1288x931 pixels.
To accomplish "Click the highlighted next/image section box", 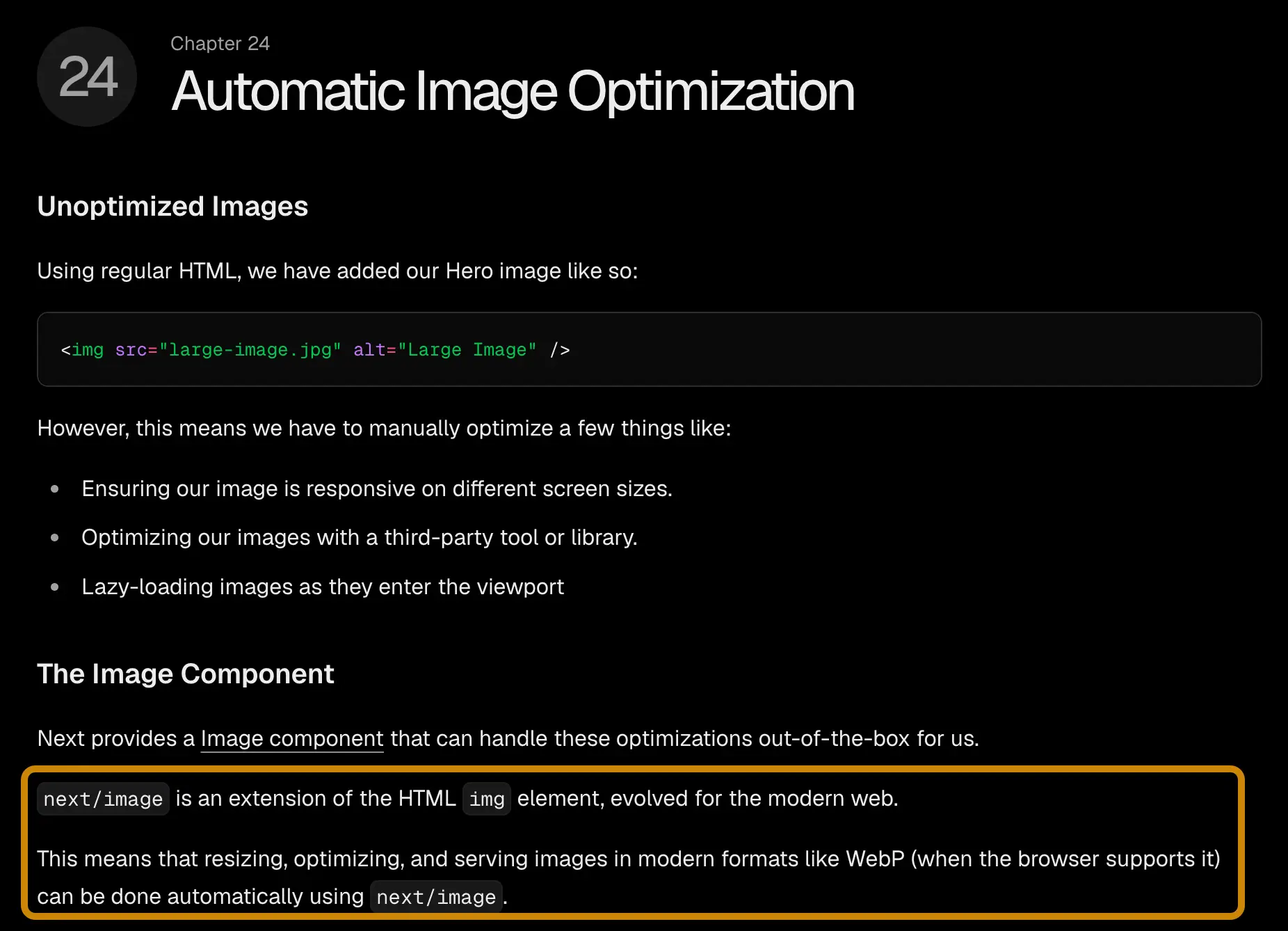I will (x=633, y=843).
